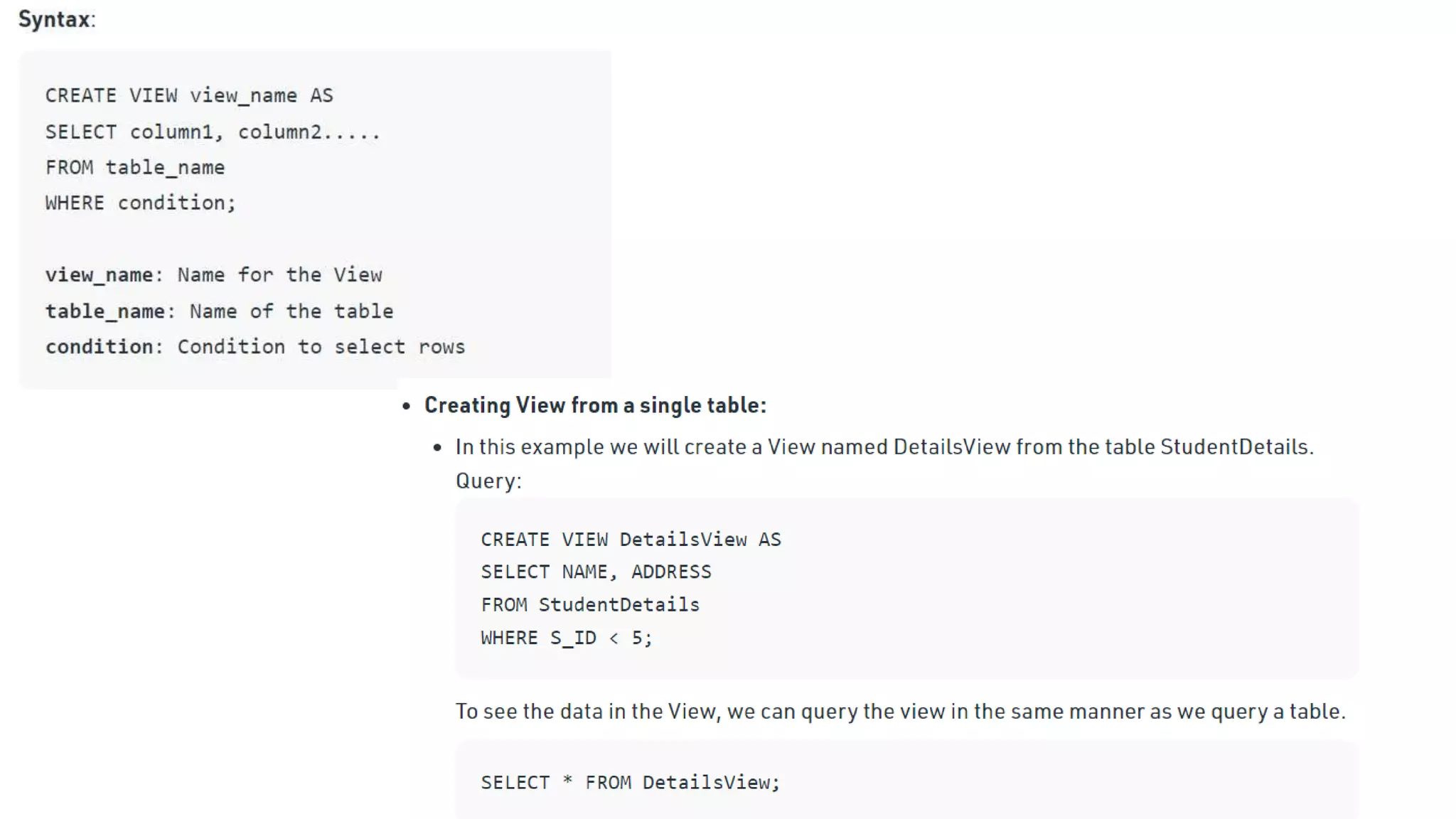Image resolution: width=1456 pixels, height=819 pixels.
Task: Click 'CREATE VIEW DetailsView AS' code line
Action: click(x=631, y=540)
